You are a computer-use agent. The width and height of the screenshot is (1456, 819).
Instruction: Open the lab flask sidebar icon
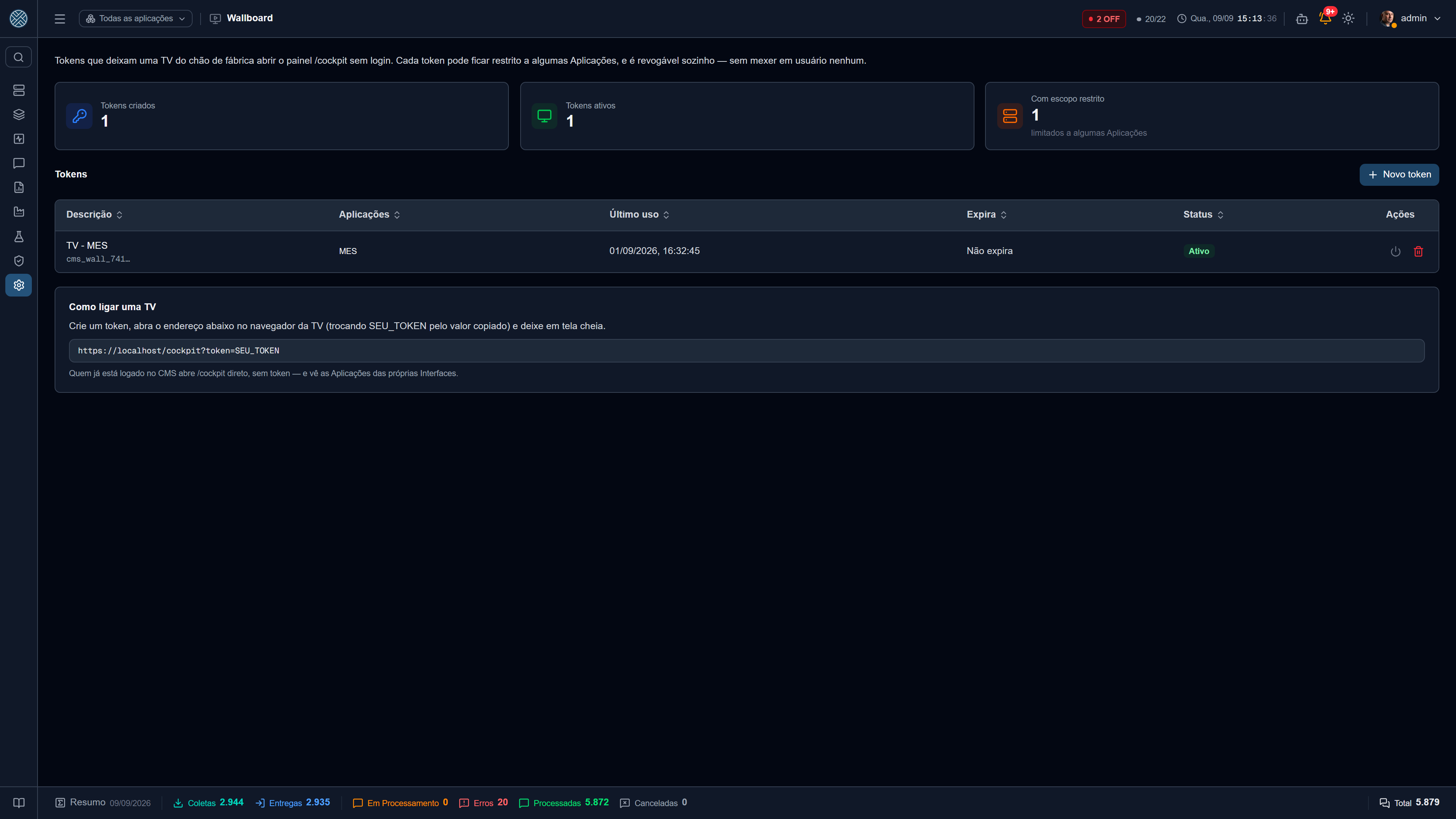[x=19, y=236]
